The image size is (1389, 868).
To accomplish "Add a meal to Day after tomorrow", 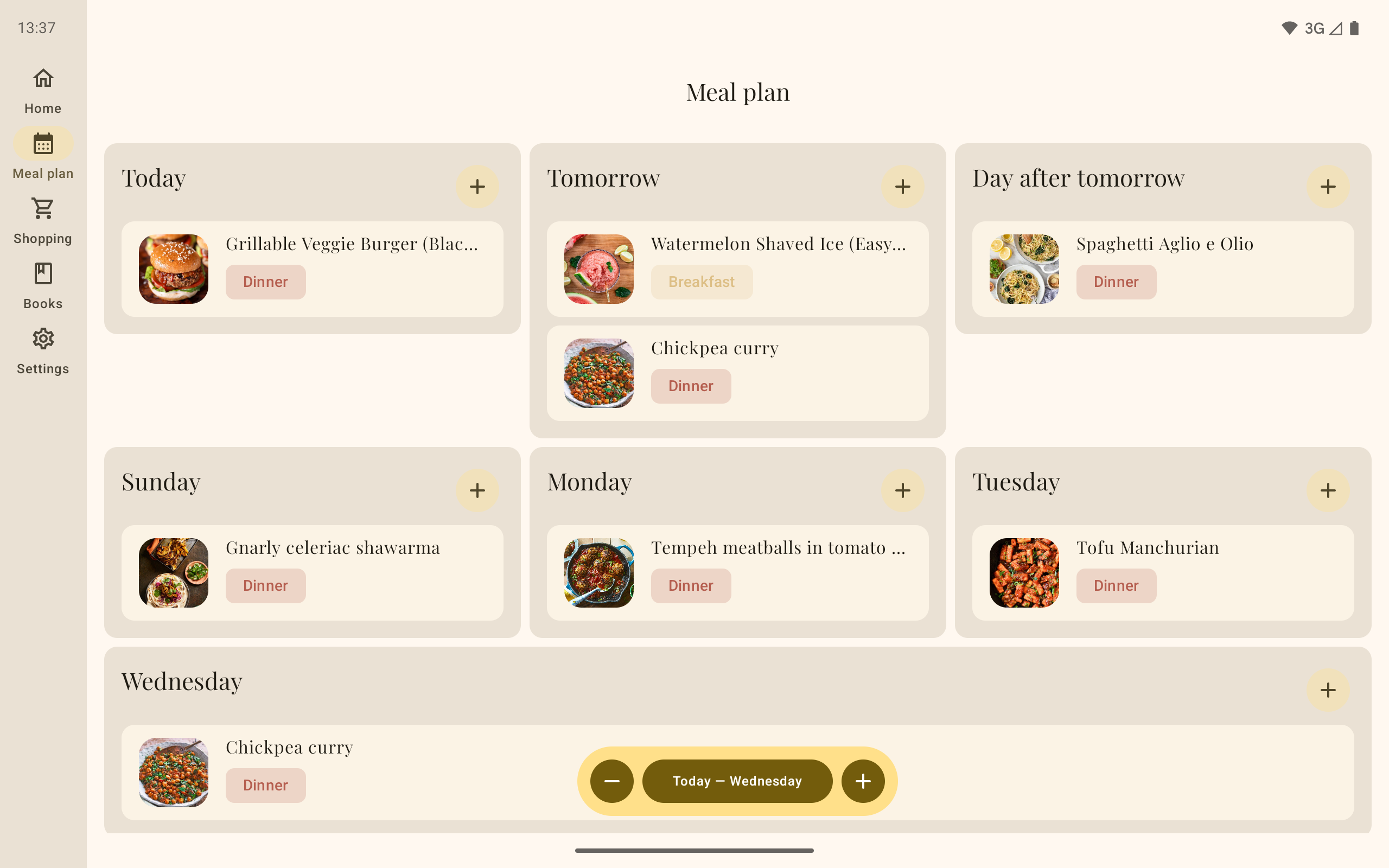I will (x=1328, y=187).
